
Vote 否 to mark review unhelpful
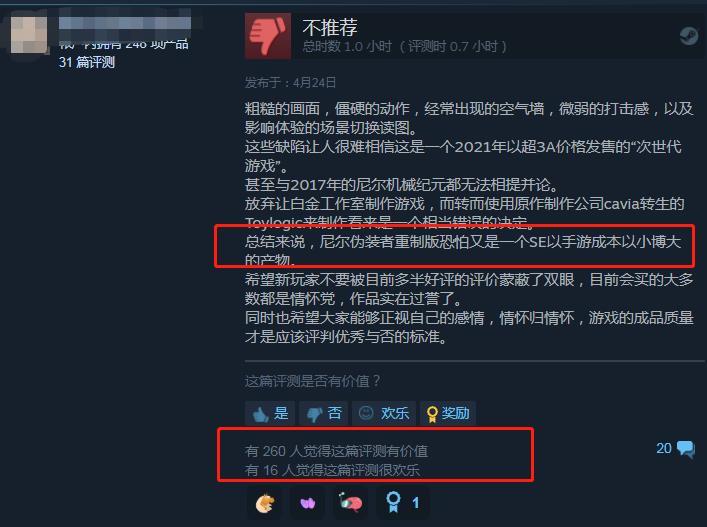coord(323,413)
